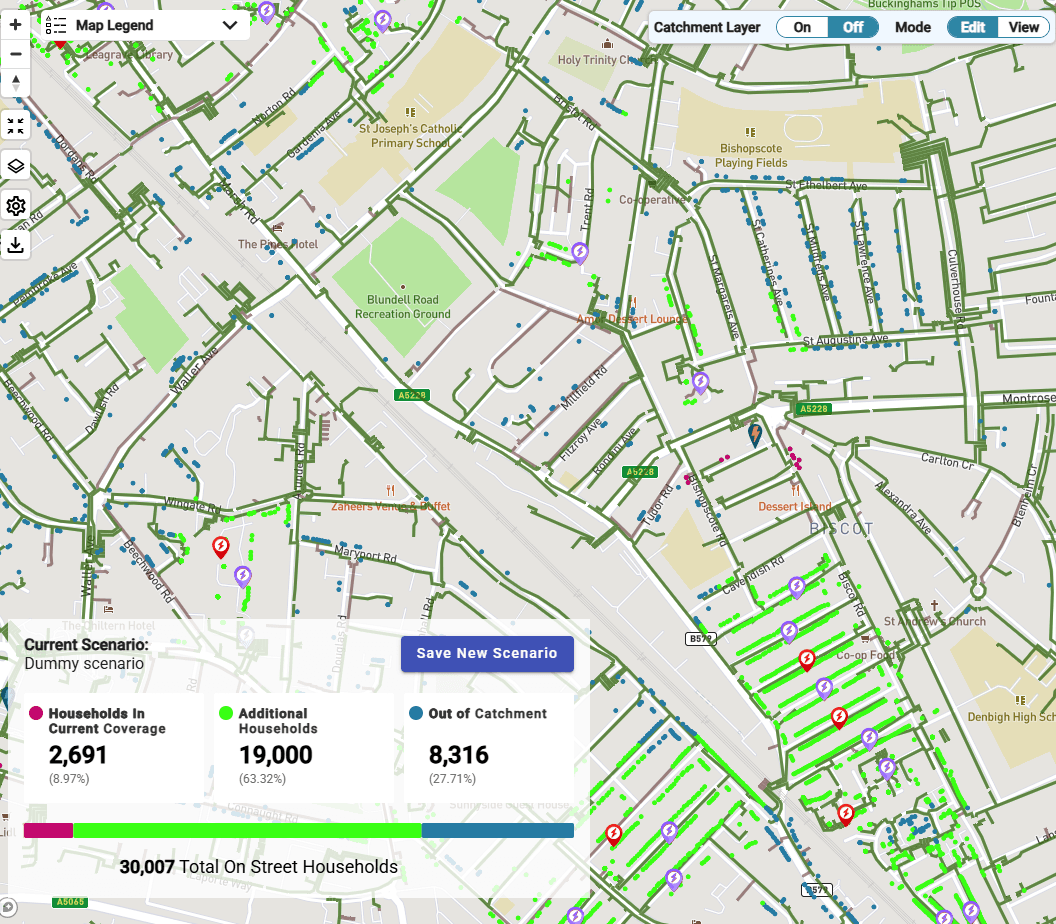The width and height of the screenshot is (1056, 924).
Task: Turn the Catchment Layer Off
Action: tap(852, 27)
